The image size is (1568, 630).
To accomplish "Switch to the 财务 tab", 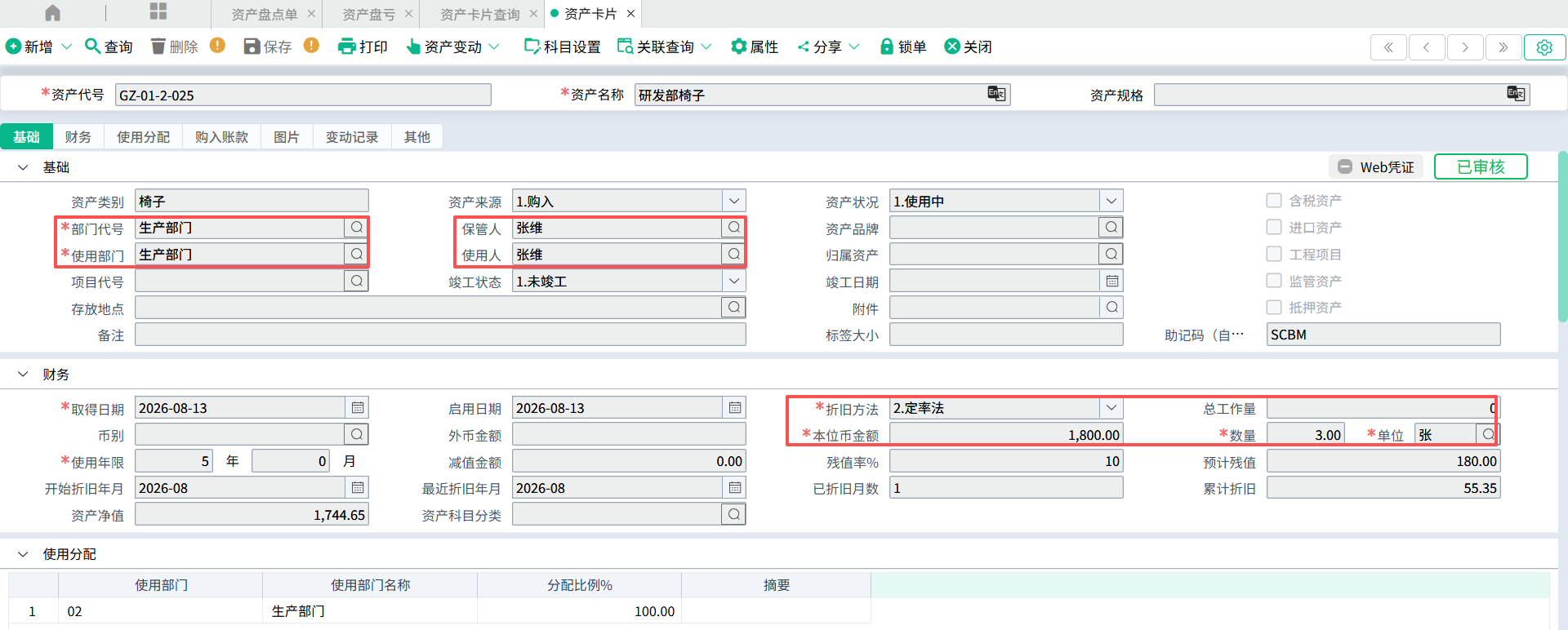I will [x=78, y=136].
